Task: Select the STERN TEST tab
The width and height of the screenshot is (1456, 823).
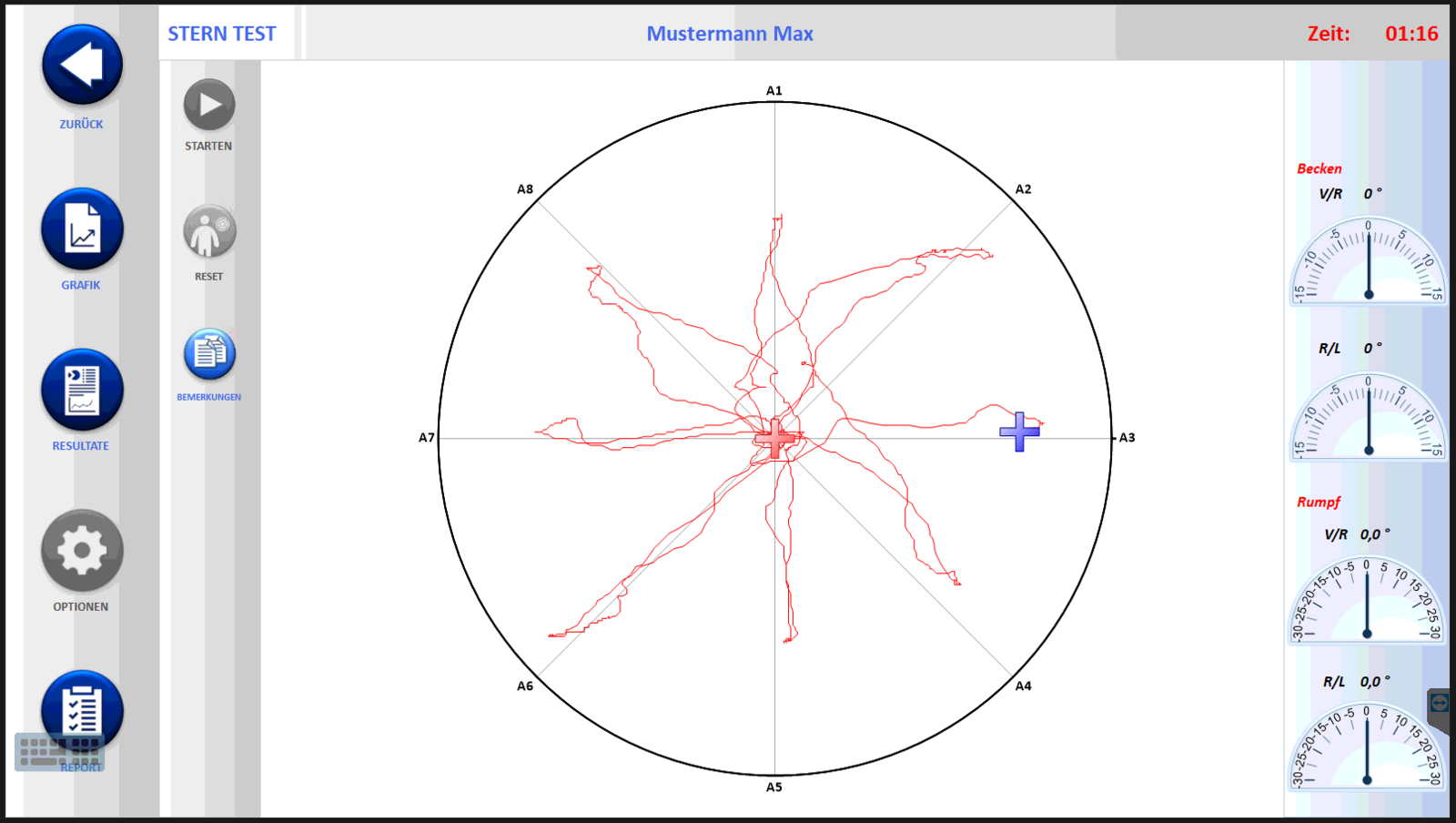Action: pyautogui.click(x=222, y=34)
